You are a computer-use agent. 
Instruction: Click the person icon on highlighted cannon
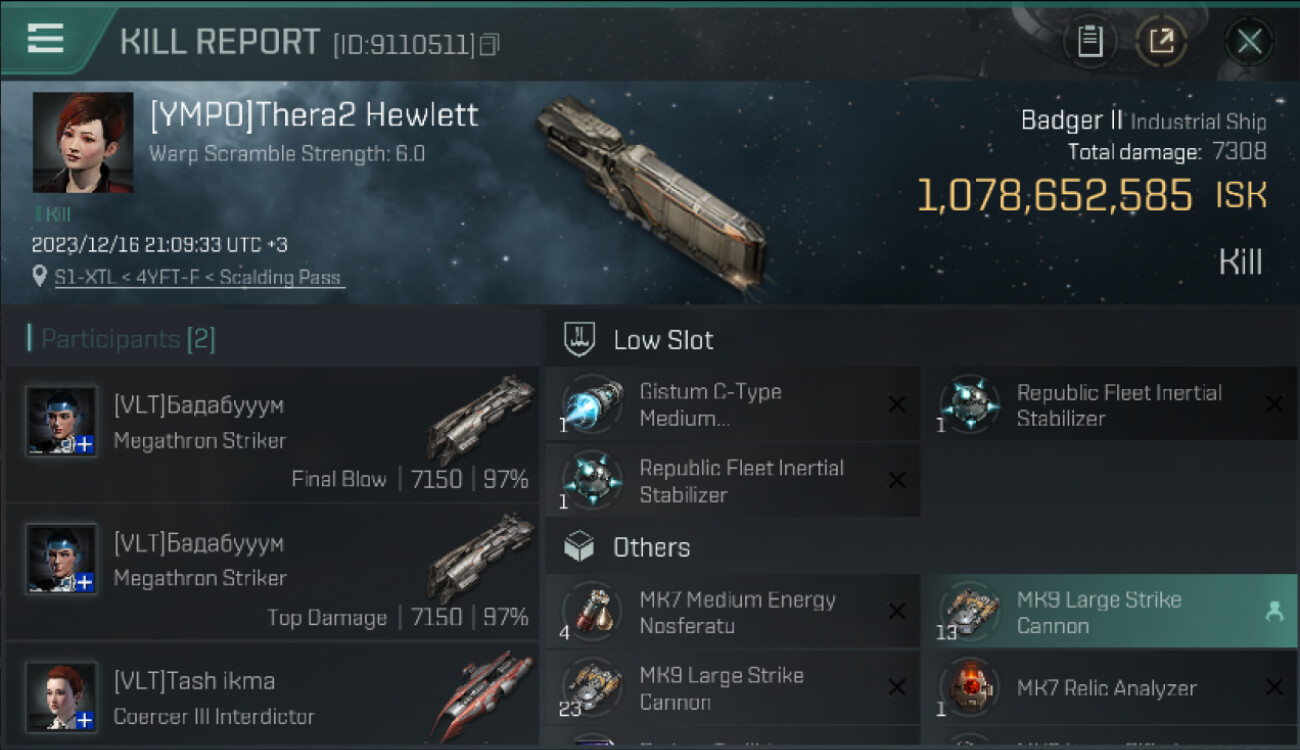[1274, 612]
